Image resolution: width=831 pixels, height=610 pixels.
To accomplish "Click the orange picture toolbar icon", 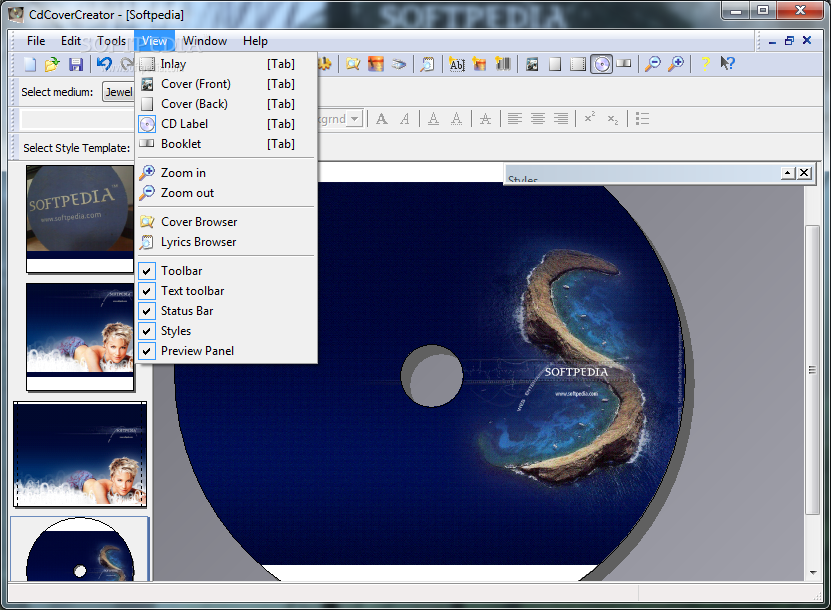I will pyautogui.click(x=376, y=64).
